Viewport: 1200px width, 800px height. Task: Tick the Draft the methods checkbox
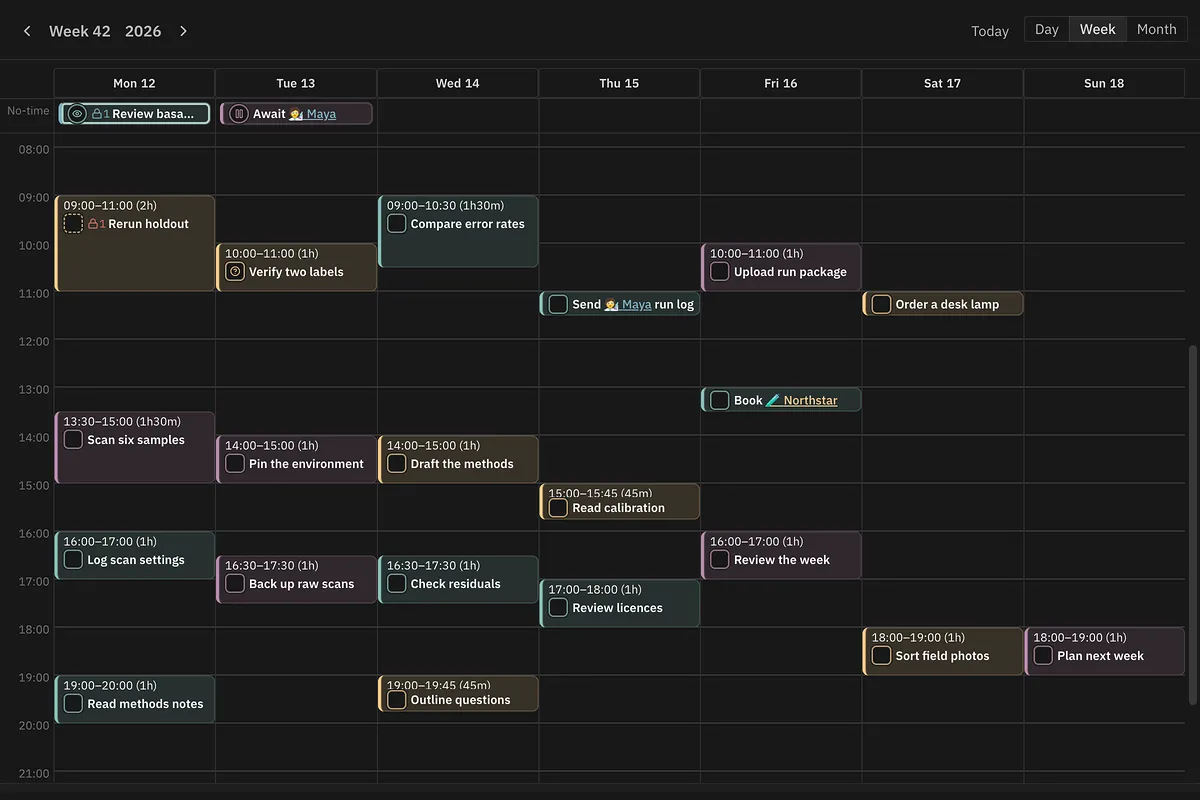(397, 464)
